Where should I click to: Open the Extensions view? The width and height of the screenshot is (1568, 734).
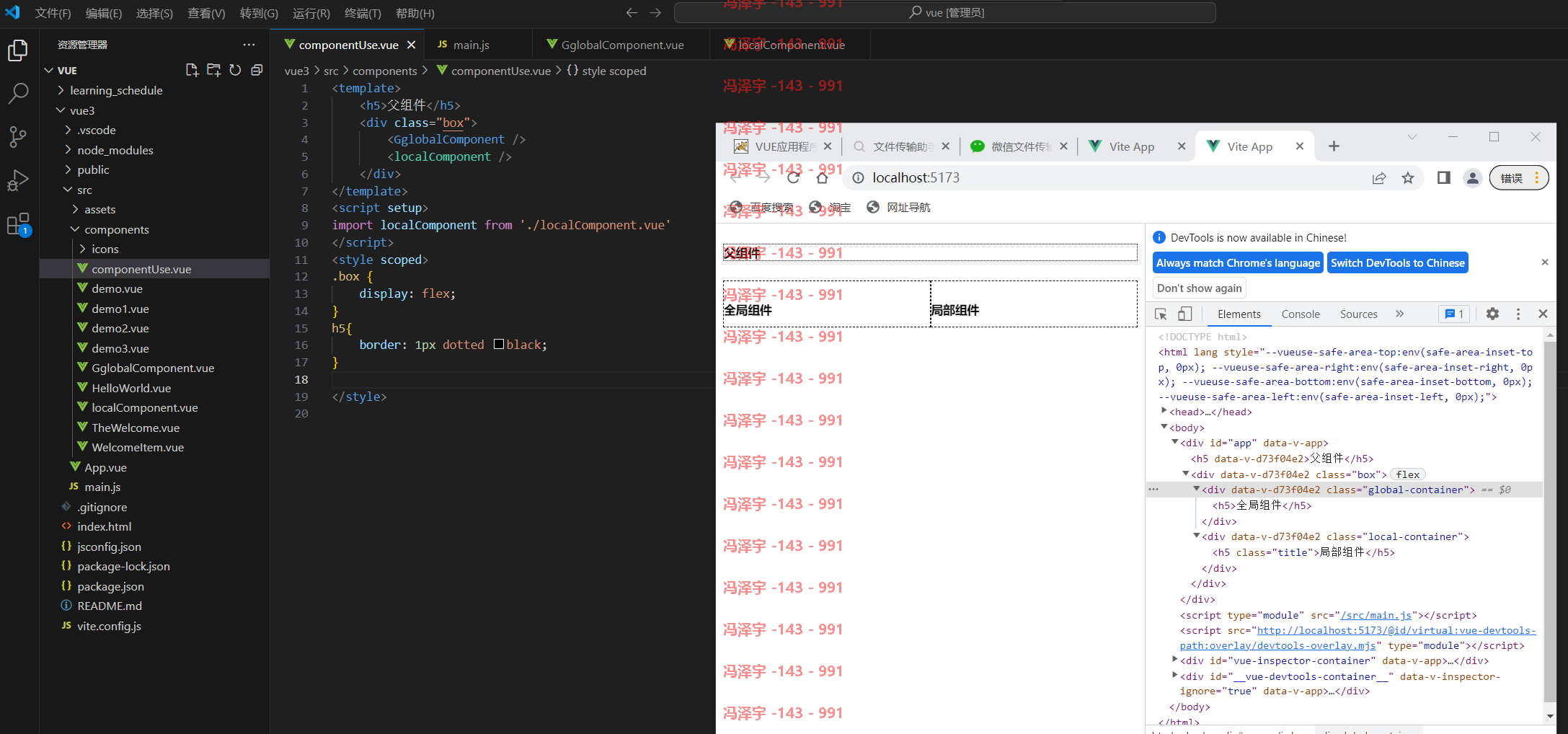(18, 224)
